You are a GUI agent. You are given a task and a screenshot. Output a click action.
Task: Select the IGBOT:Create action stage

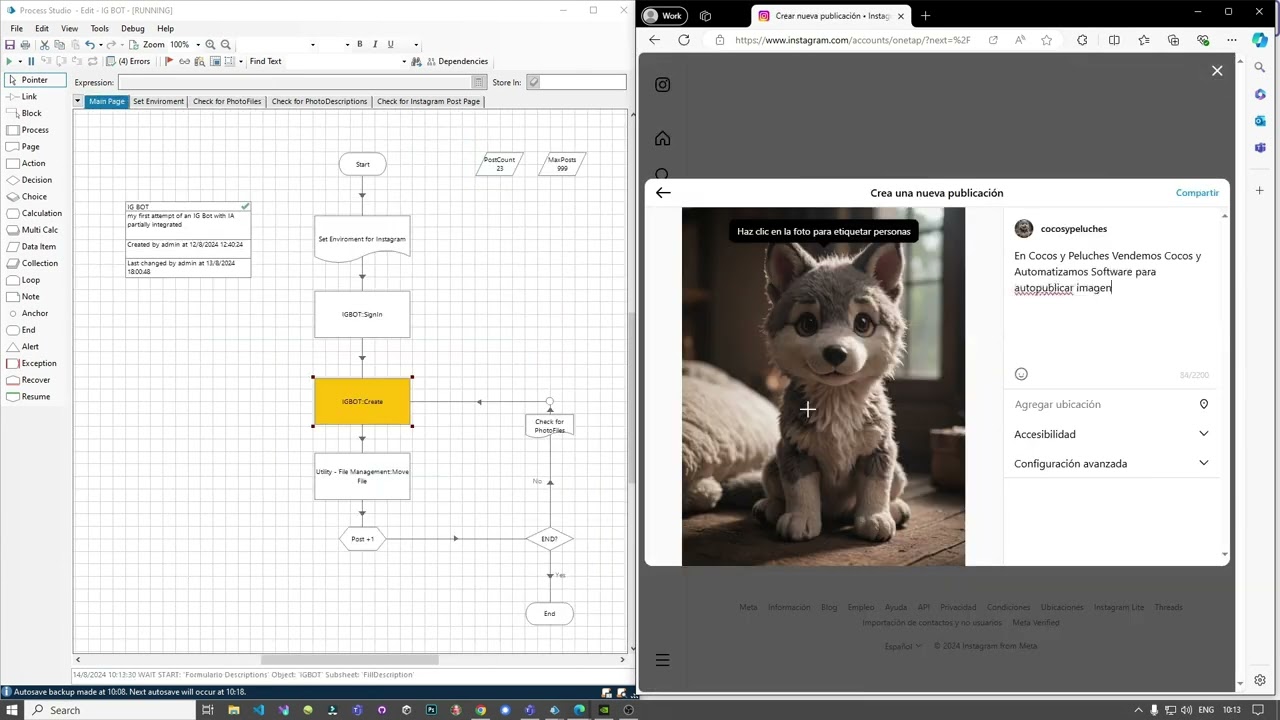pos(362,402)
